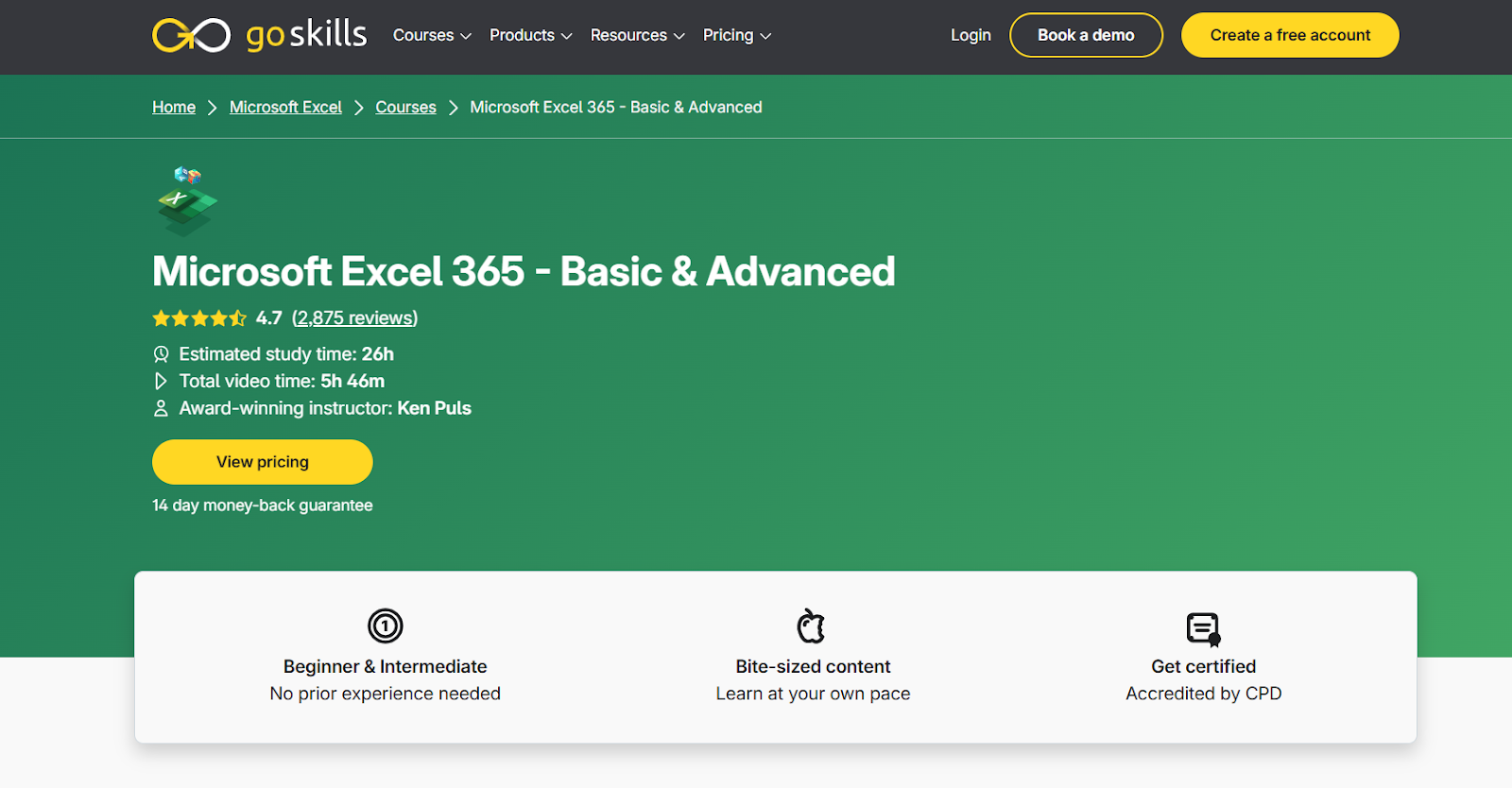Click the play icon beside Total video time
Viewport: 1512px width, 788px height.
point(161,381)
